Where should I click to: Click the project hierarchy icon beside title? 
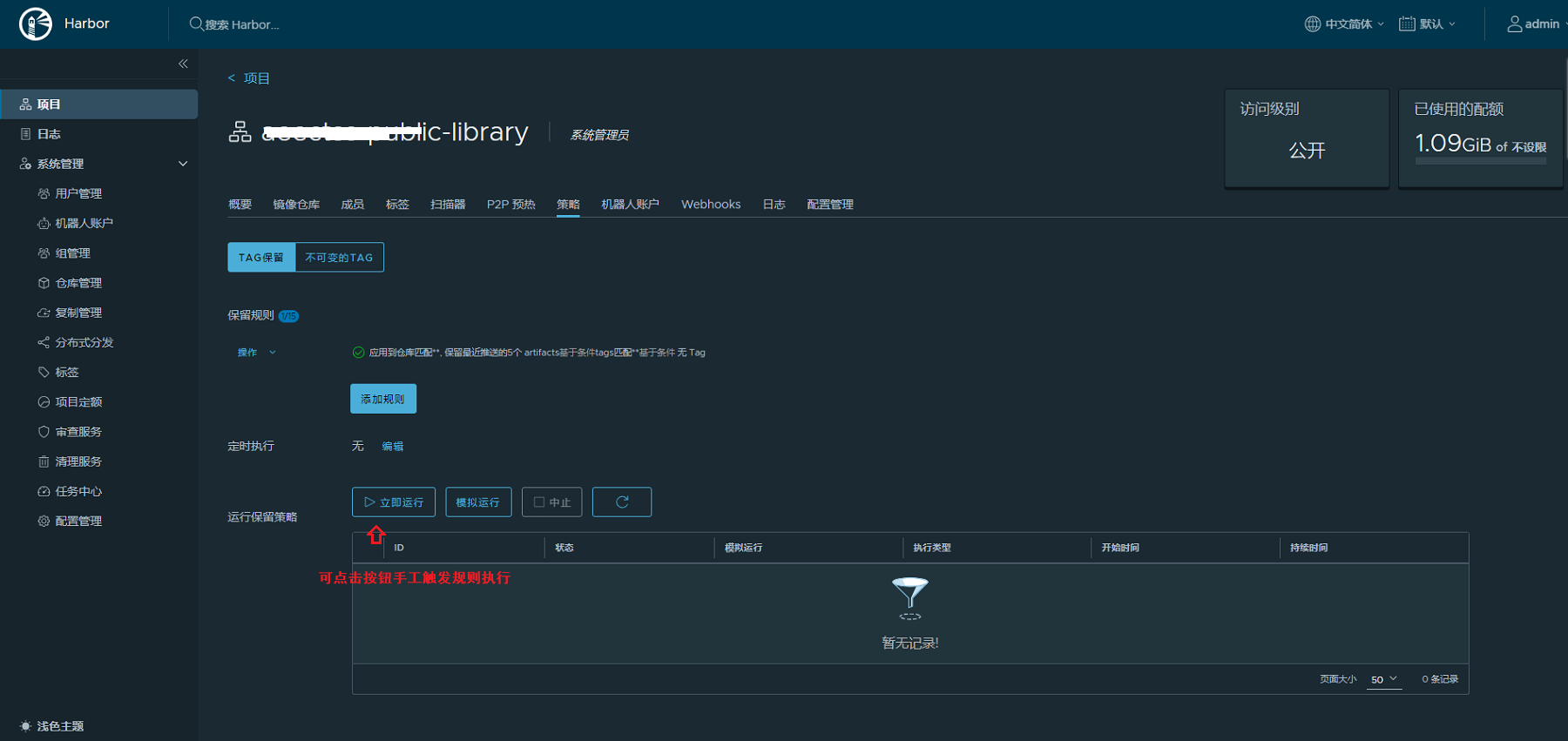240,132
